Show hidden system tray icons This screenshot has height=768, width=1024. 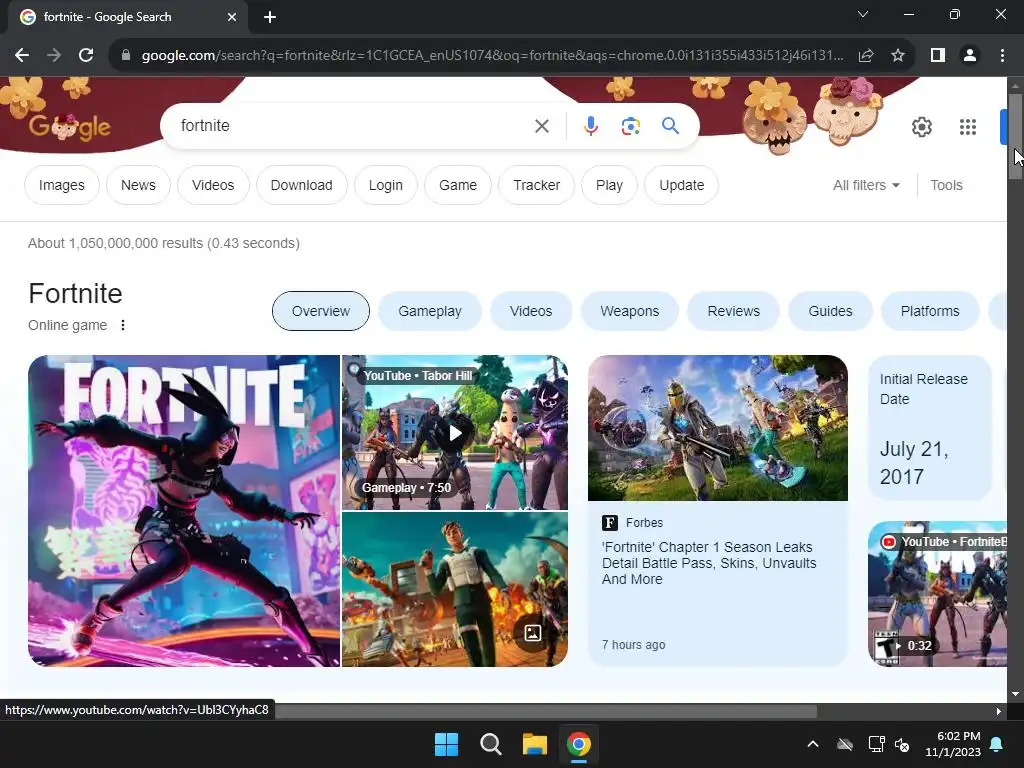tap(813, 744)
